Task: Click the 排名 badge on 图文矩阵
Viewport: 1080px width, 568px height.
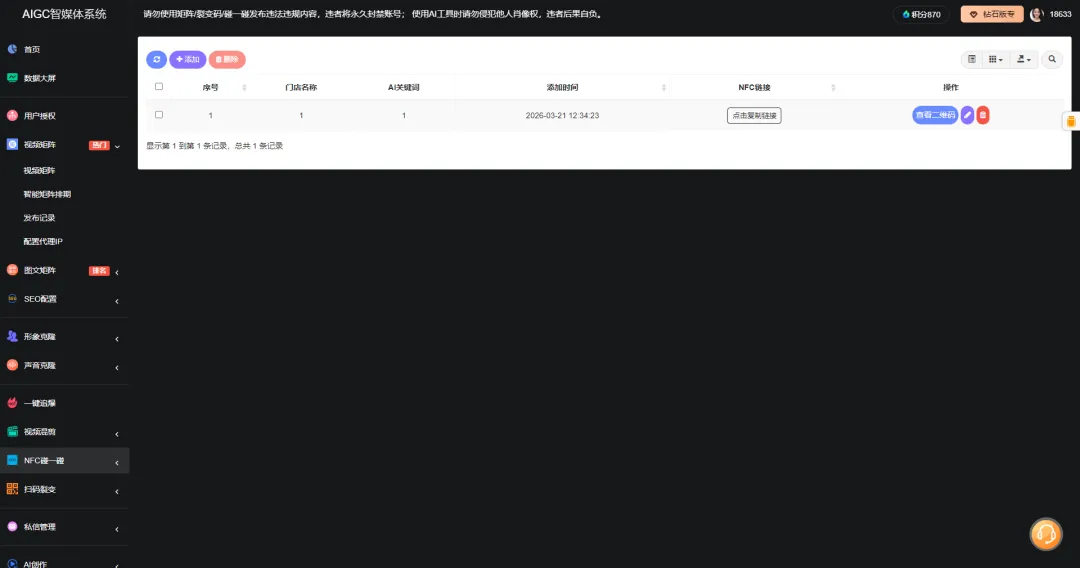Action: click(99, 271)
